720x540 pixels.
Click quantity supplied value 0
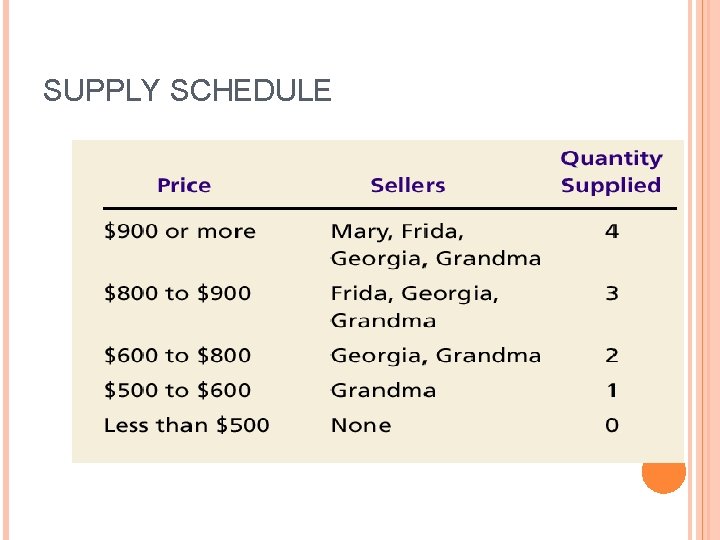(612, 425)
